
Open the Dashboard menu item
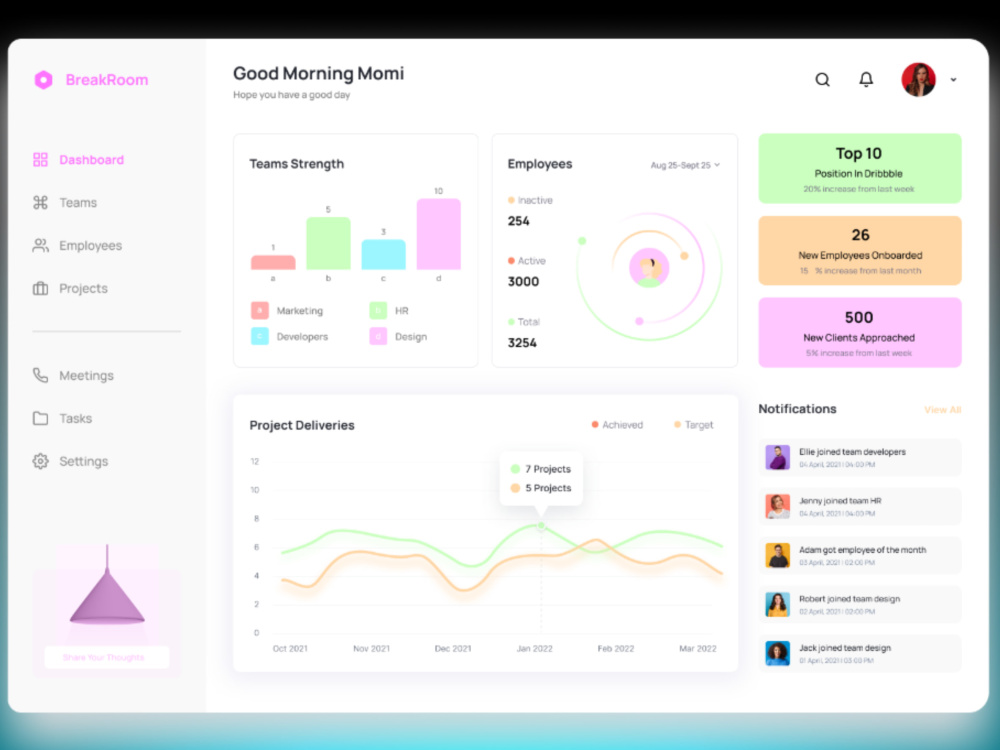(92, 159)
